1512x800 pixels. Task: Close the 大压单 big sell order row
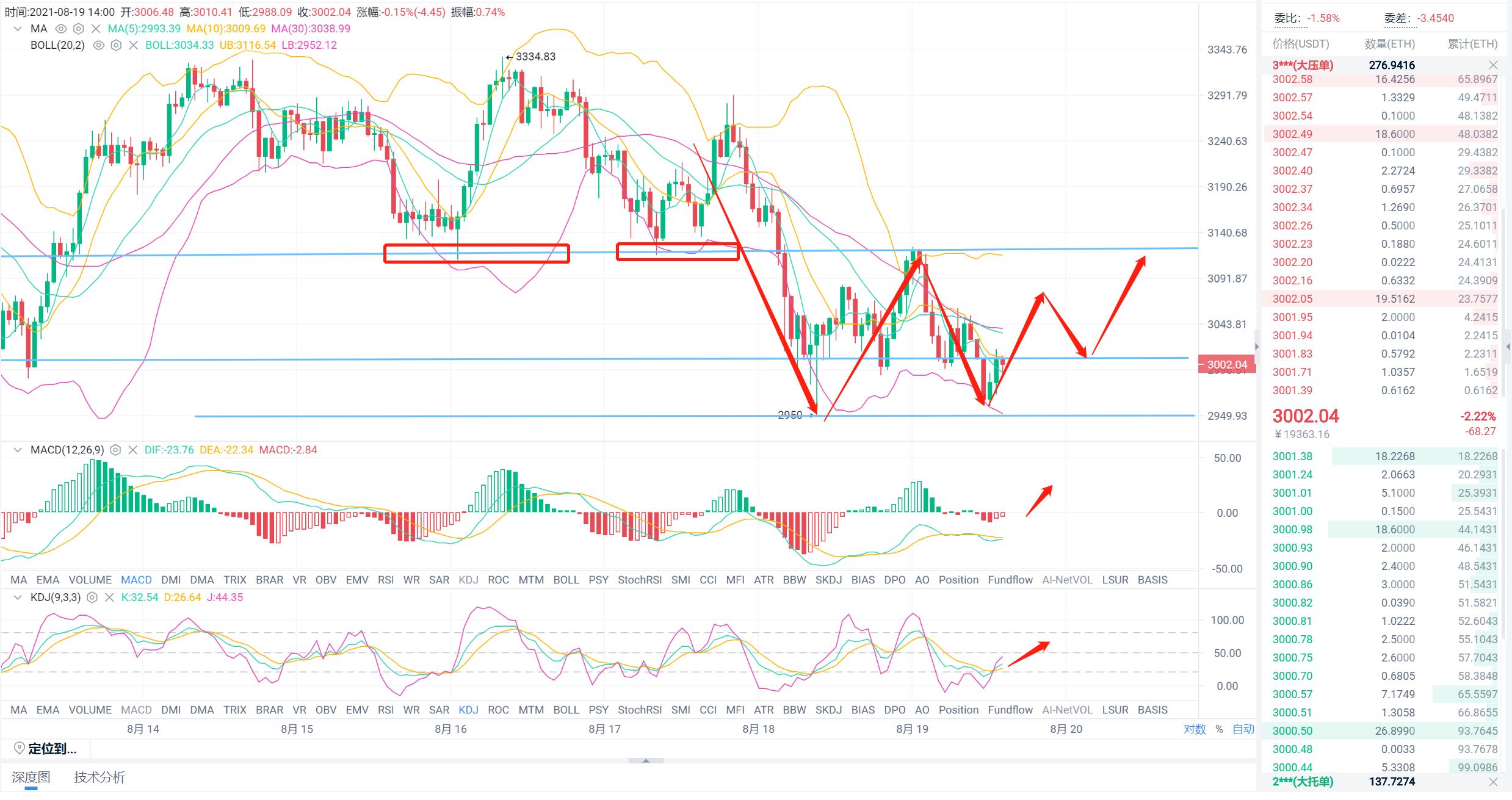tap(1493, 65)
